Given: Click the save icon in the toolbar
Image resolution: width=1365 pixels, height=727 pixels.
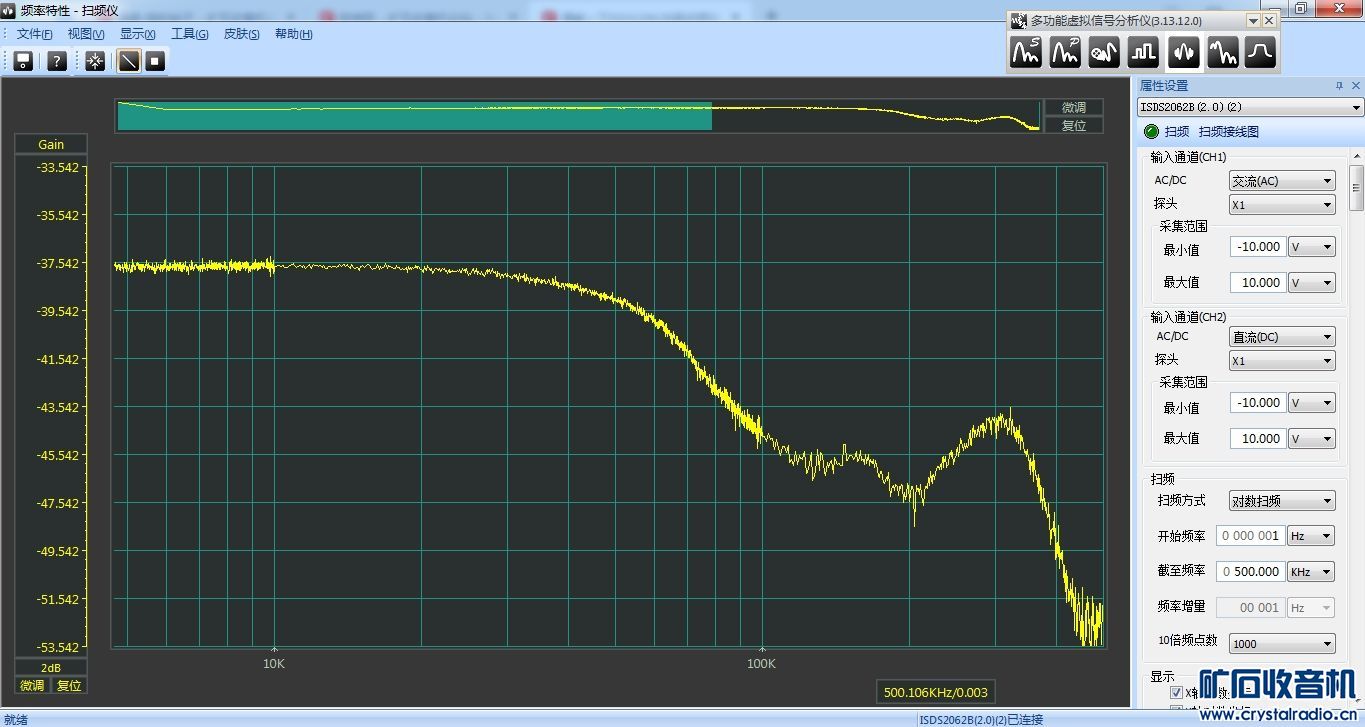Looking at the screenshot, I should click(x=23, y=61).
